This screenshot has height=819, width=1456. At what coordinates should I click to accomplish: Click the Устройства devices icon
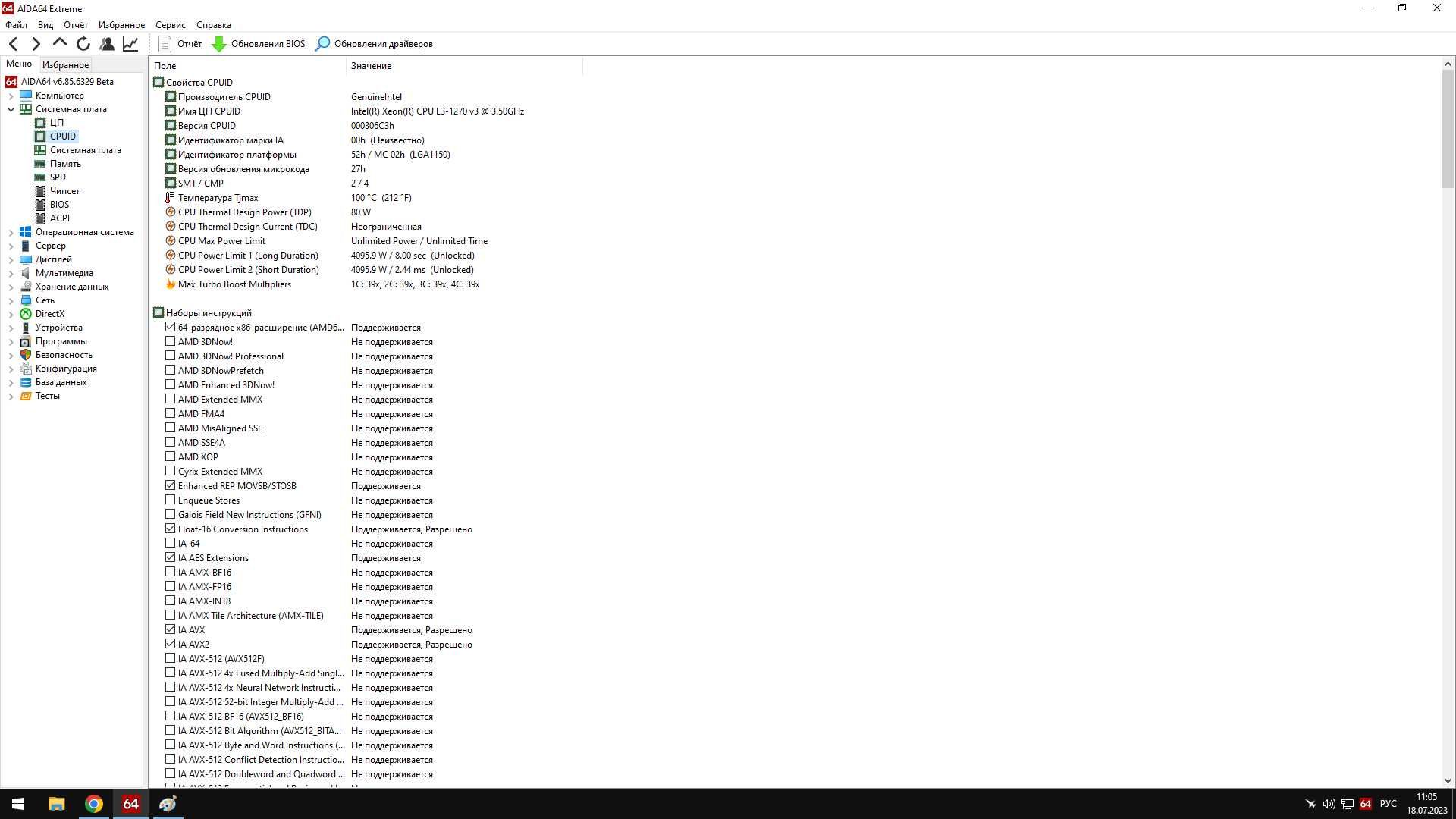pos(26,328)
